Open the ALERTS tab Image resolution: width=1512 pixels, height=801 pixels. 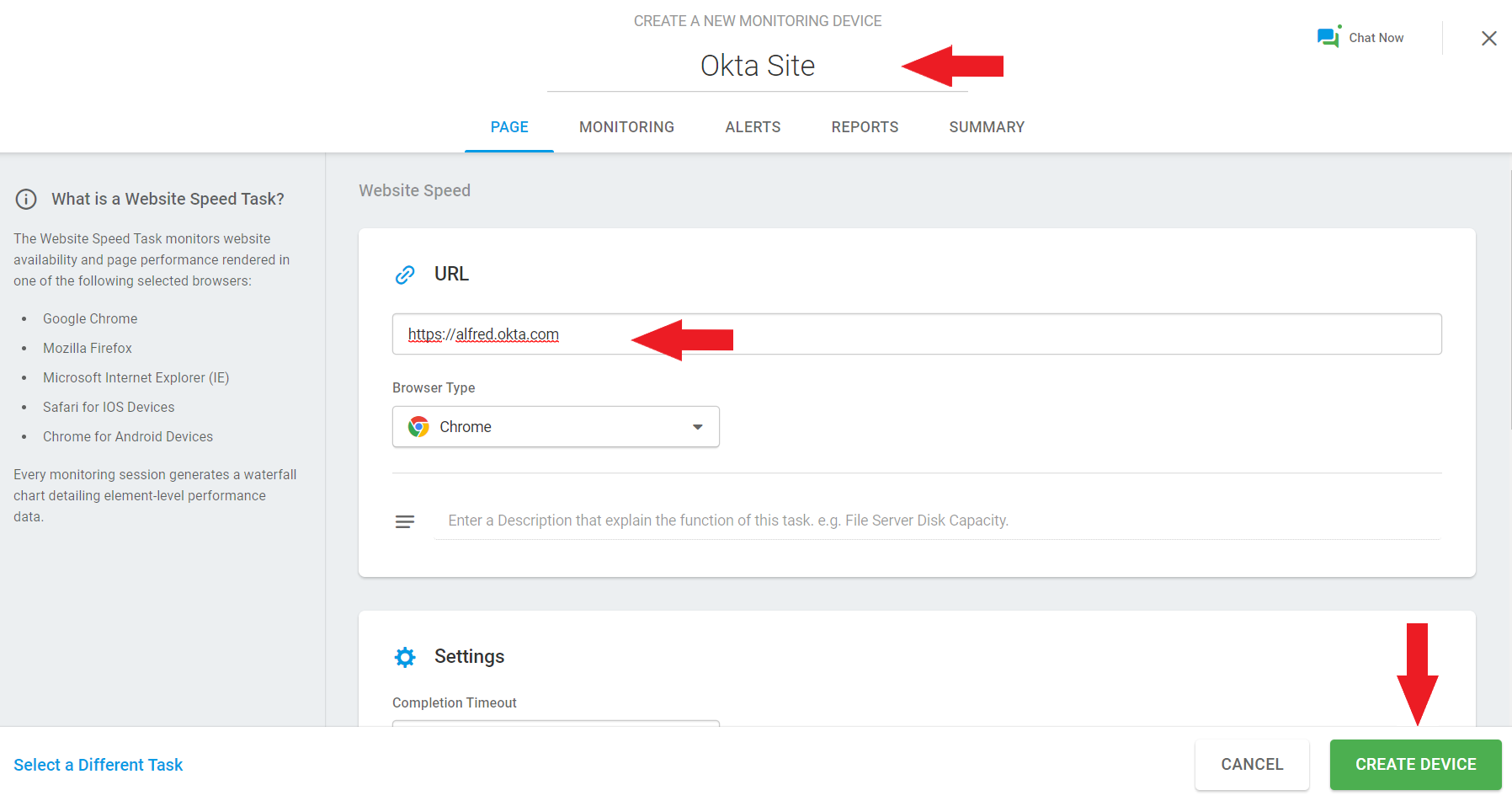point(753,126)
